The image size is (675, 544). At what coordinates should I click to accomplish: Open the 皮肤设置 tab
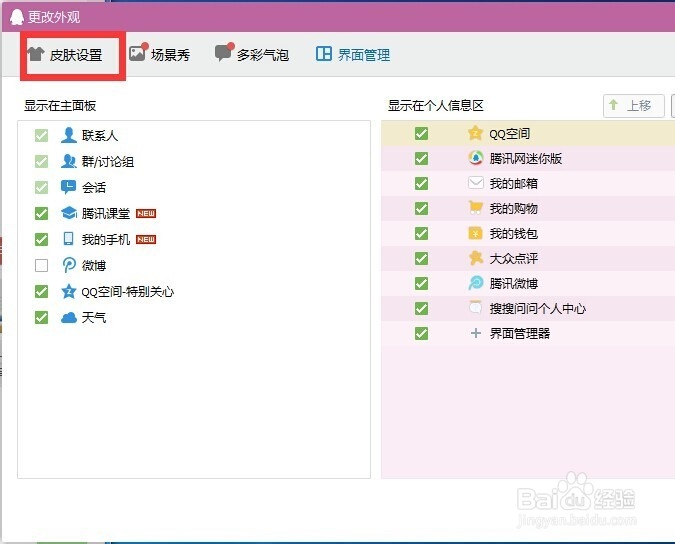coord(65,55)
